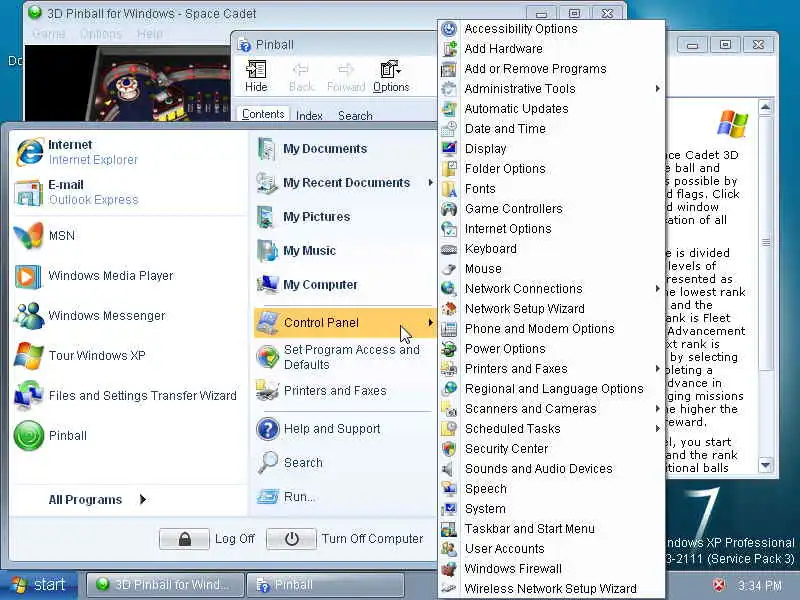Select Contents tab in Pinball help
Screen dimensions: 800x600
(263, 114)
